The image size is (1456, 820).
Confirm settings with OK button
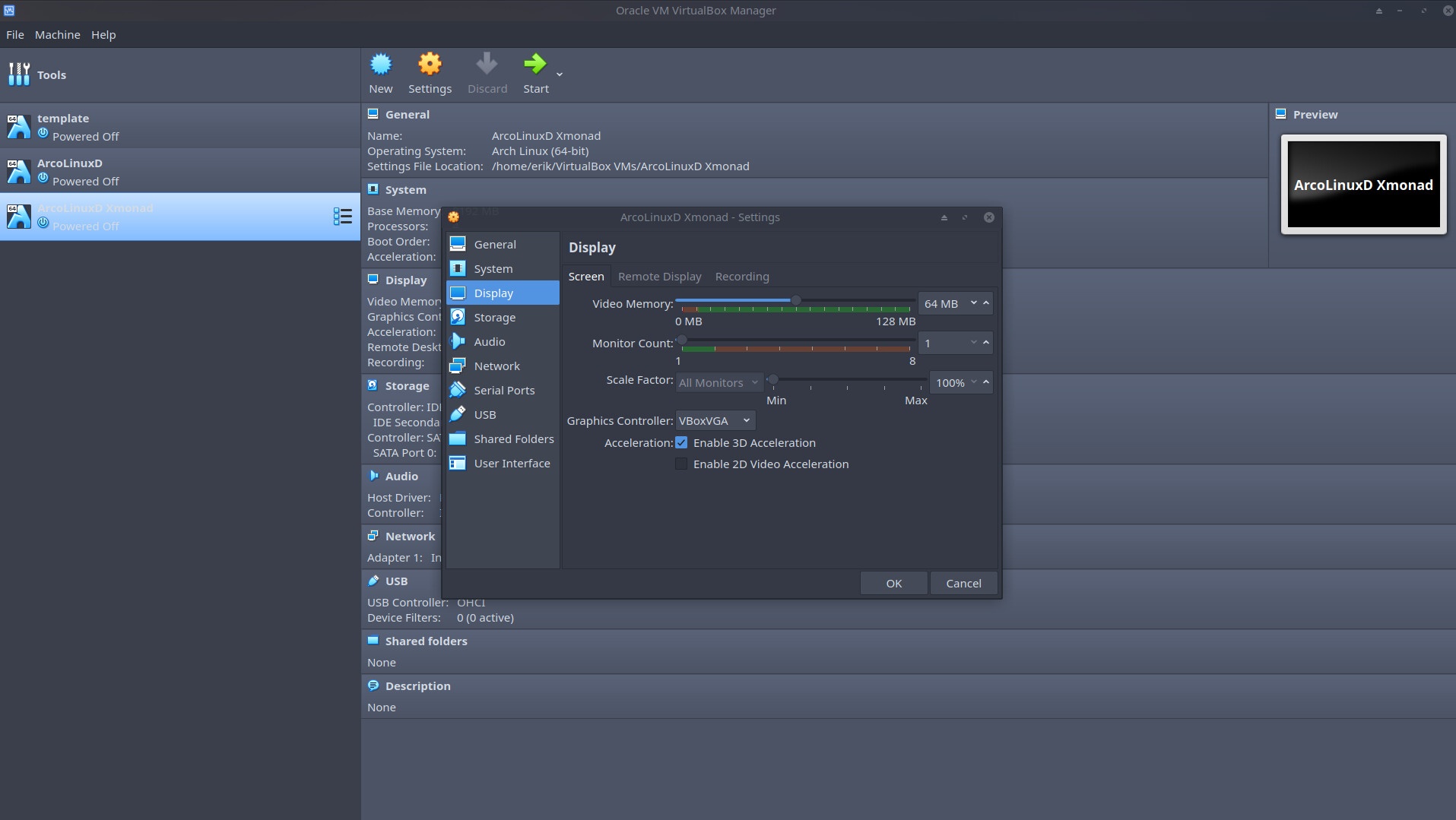click(893, 582)
